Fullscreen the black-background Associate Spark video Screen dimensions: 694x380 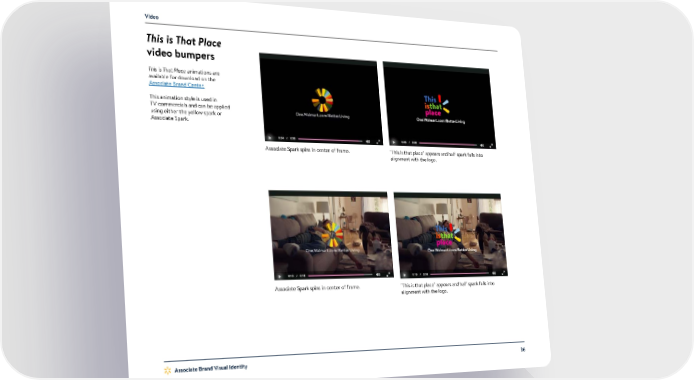coord(378,142)
